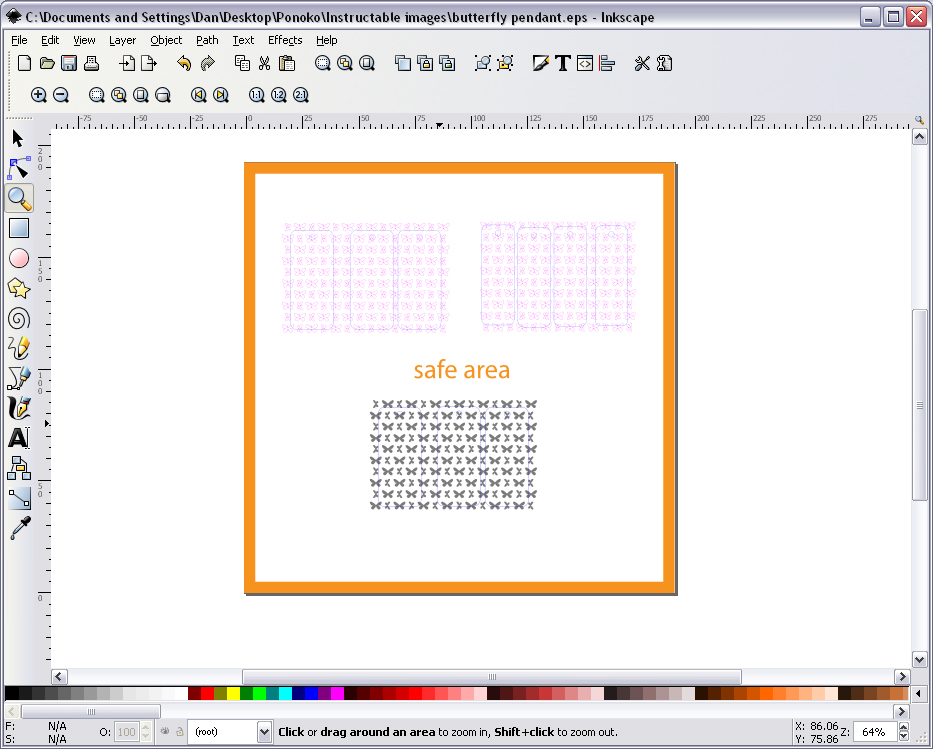
Task: Click the Print button
Action: [90, 63]
